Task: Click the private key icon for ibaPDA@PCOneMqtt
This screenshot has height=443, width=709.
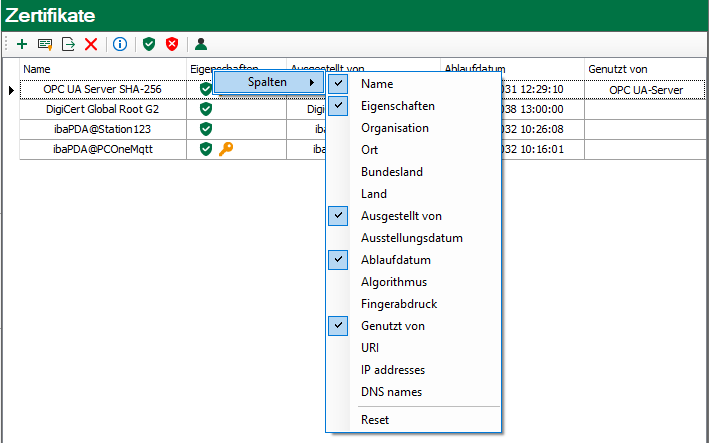Action: tap(226, 149)
